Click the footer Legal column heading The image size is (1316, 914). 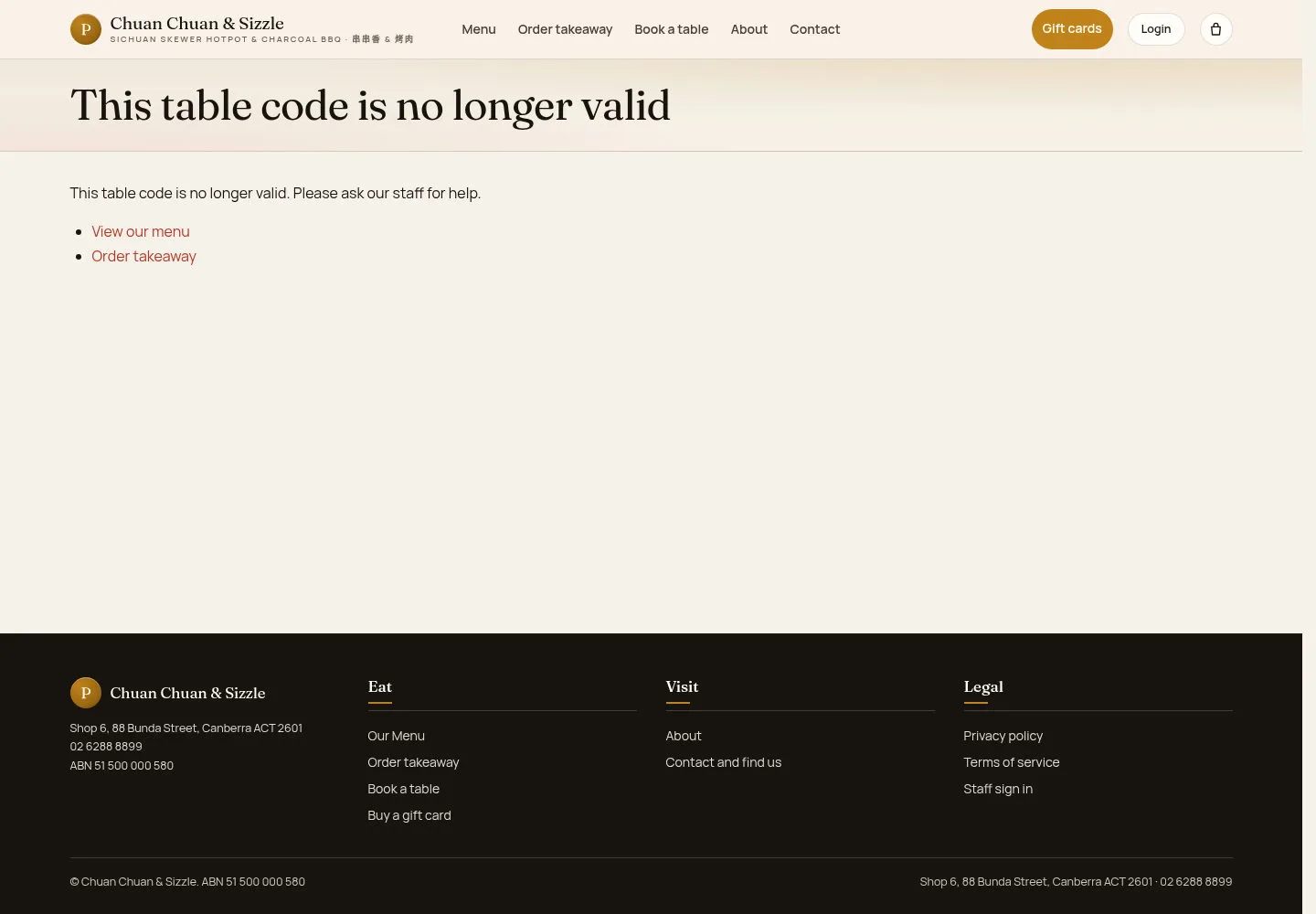983,687
